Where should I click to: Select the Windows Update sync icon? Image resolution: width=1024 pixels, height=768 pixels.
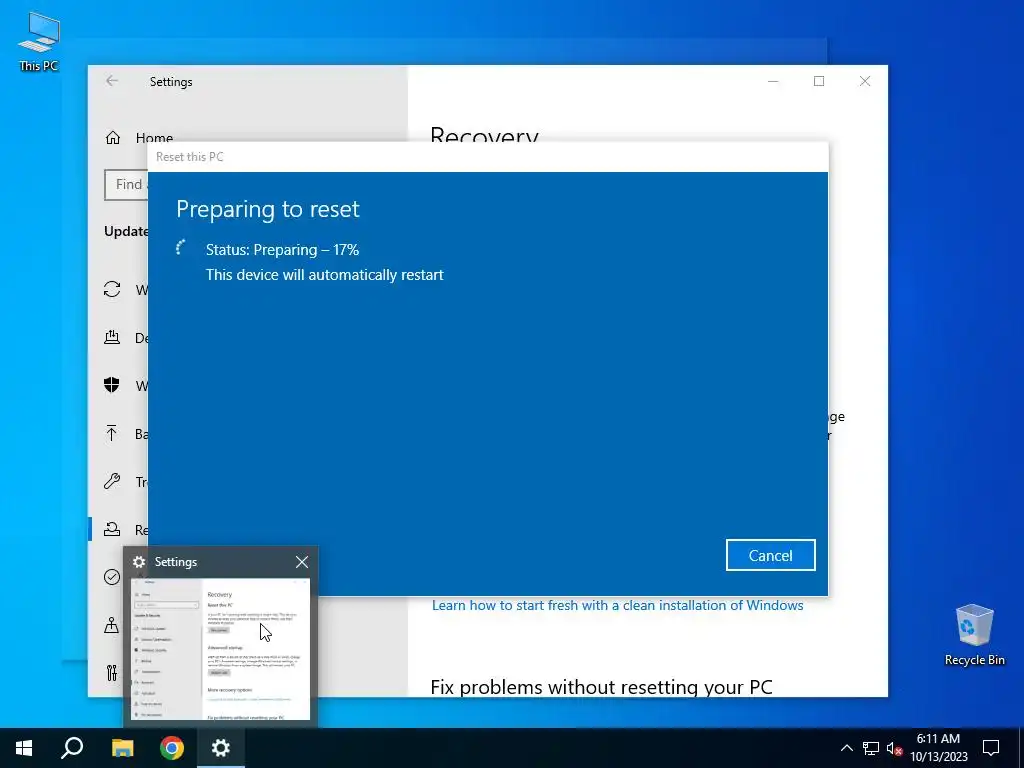pos(112,289)
